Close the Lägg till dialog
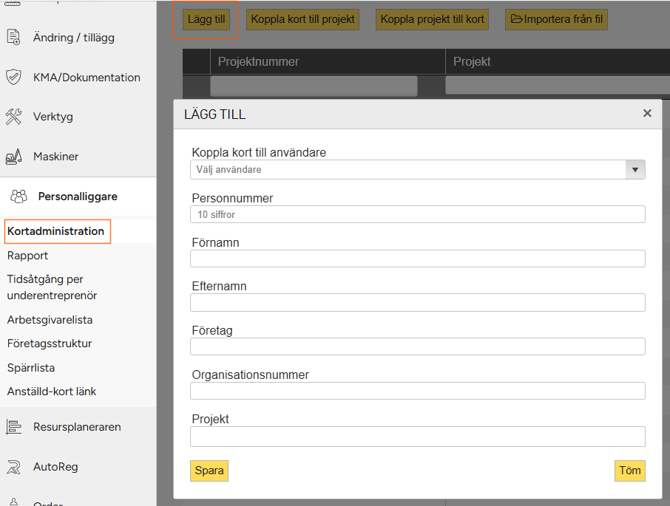The height and width of the screenshot is (506, 670). click(x=647, y=114)
